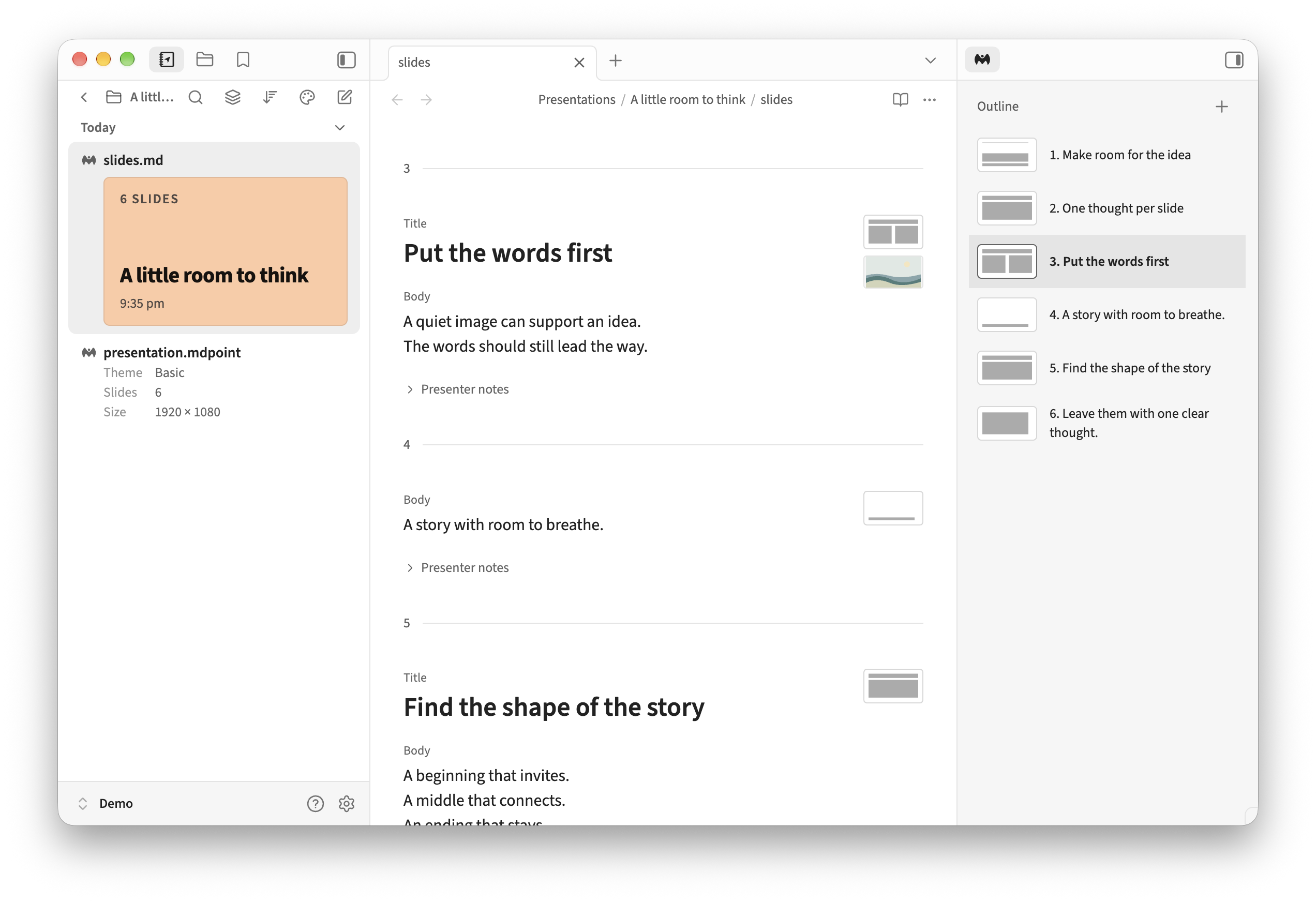The image size is (1316, 902).
Task: Click the orange 6 slides preview
Action: [226, 251]
